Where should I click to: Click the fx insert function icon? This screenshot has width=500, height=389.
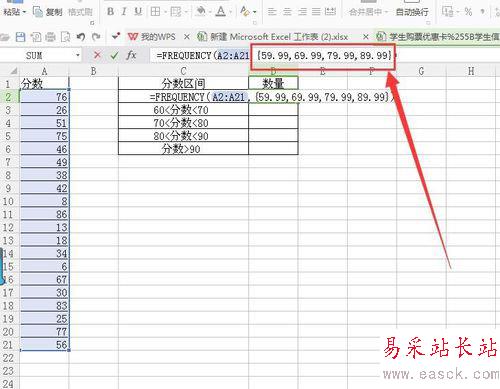[x=131, y=55]
